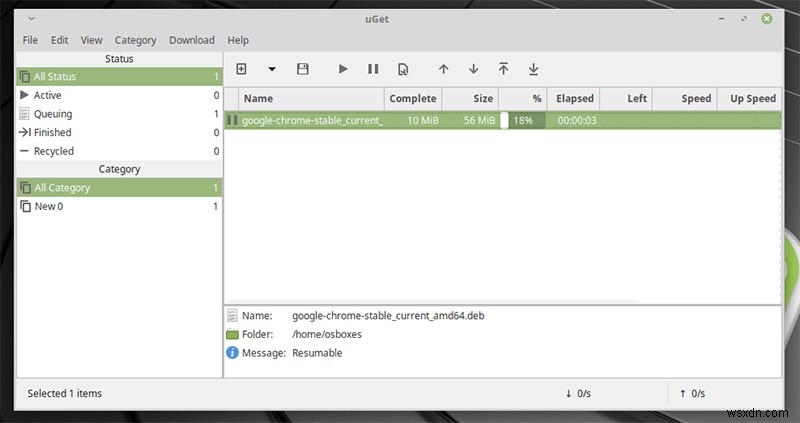The width and height of the screenshot is (800, 423).
Task: Select All Category in sidebar
Action: tap(119, 188)
